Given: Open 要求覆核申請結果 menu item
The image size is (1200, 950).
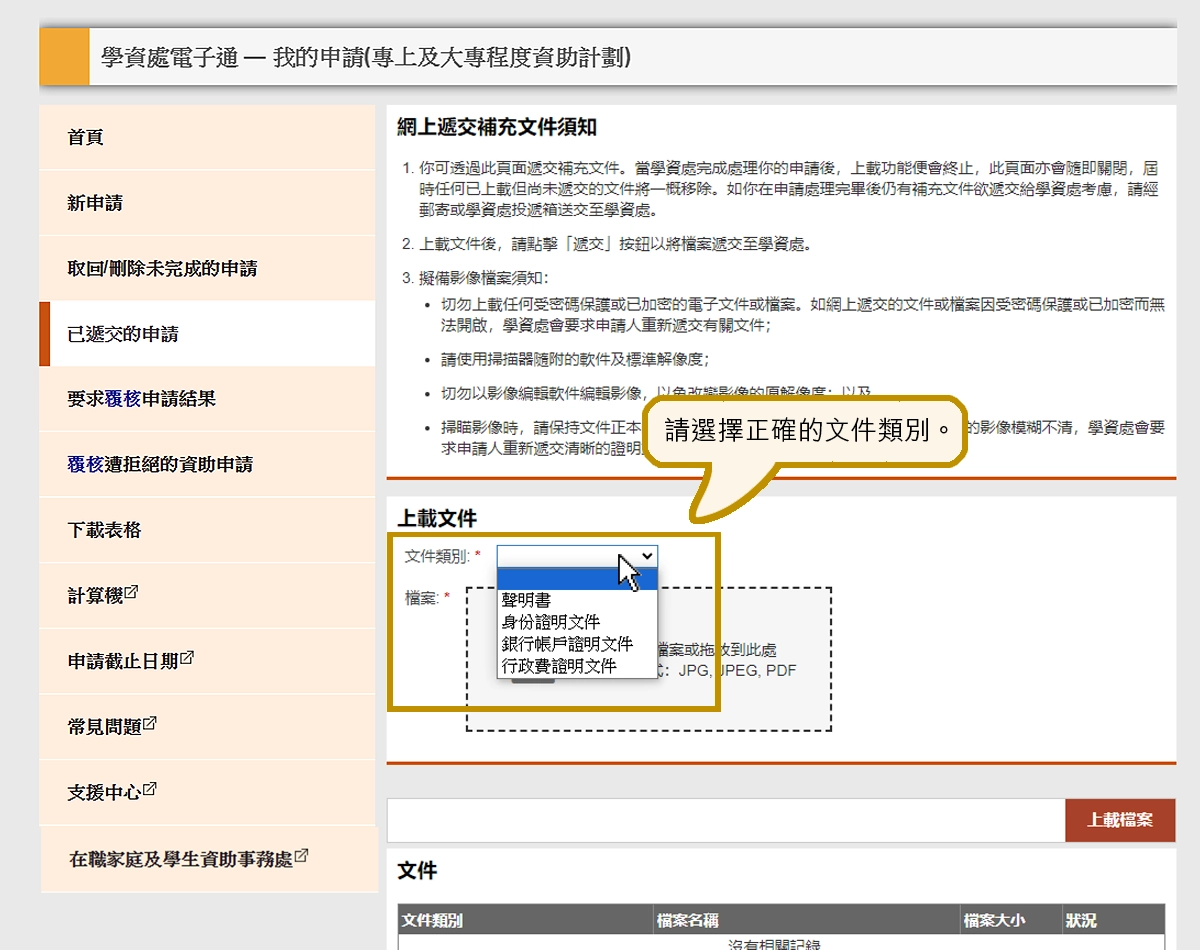Looking at the screenshot, I should pyautogui.click(x=142, y=399).
